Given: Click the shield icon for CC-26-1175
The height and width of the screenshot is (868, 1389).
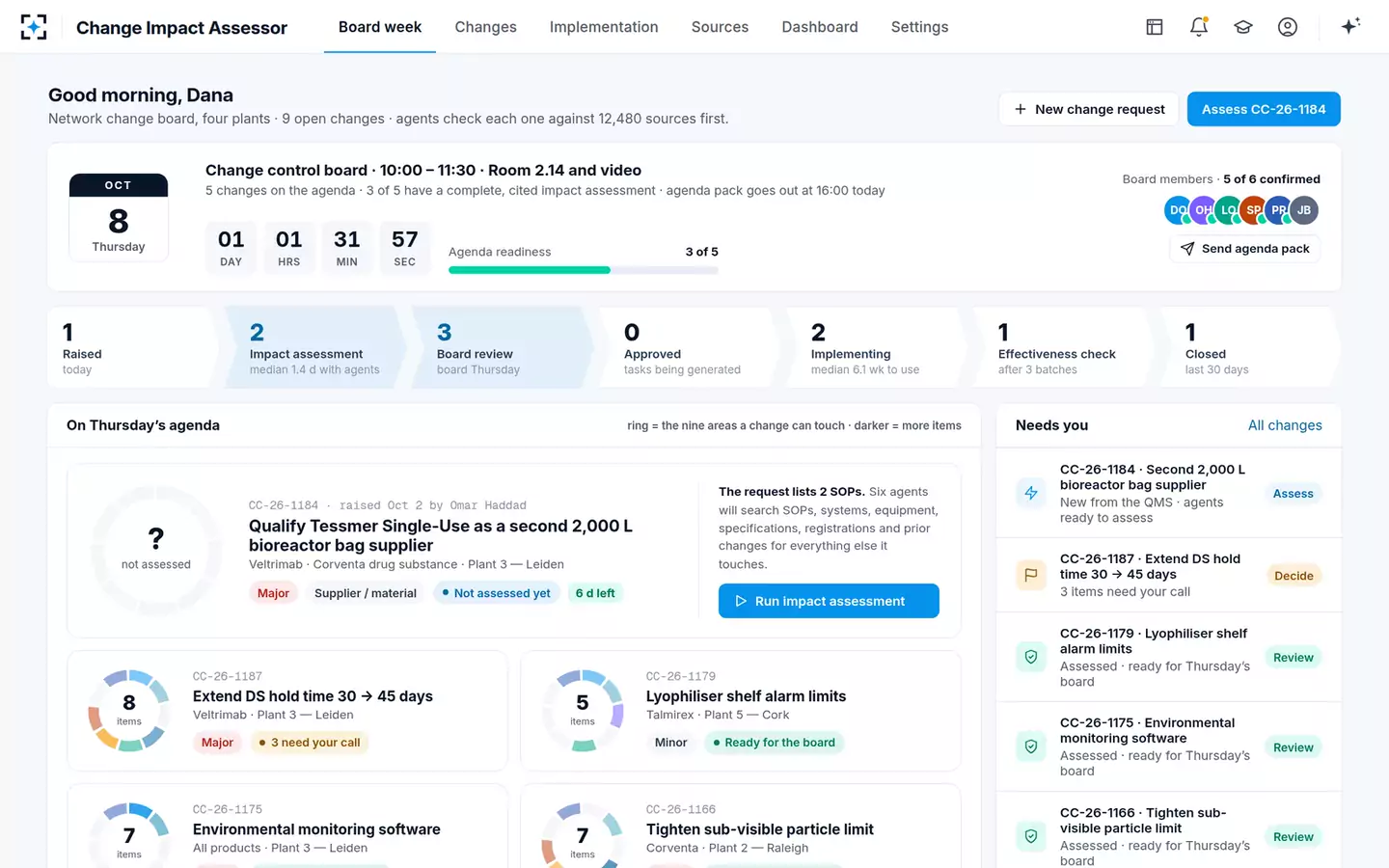Looking at the screenshot, I should click(1031, 746).
